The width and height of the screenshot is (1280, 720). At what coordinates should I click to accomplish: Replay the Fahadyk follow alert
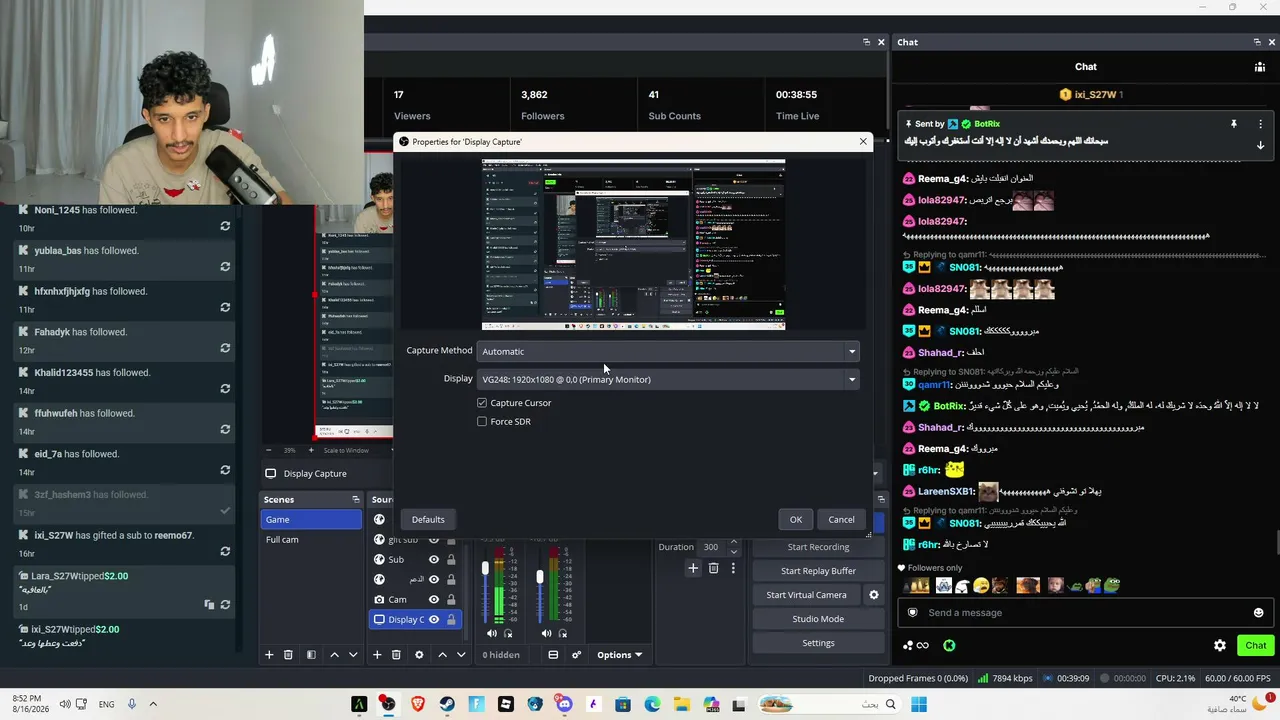click(x=225, y=348)
